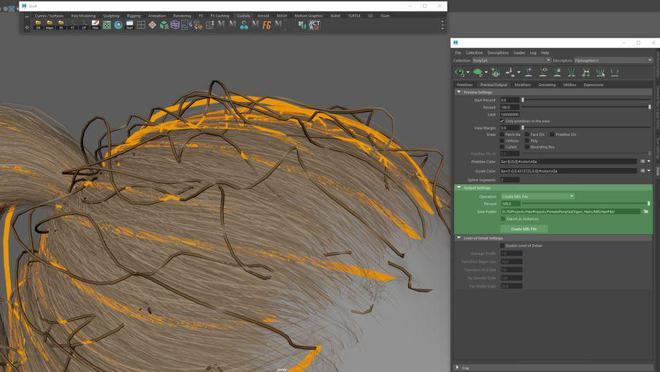Enable the Culled draw checkbox
Image resolution: width=660 pixels, height=372 pixels.
[502, 147]
